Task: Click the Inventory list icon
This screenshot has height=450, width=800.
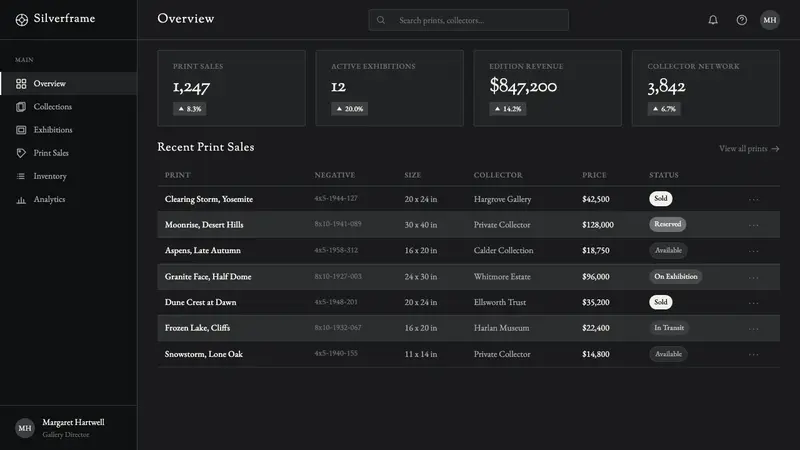Action: 21,176
